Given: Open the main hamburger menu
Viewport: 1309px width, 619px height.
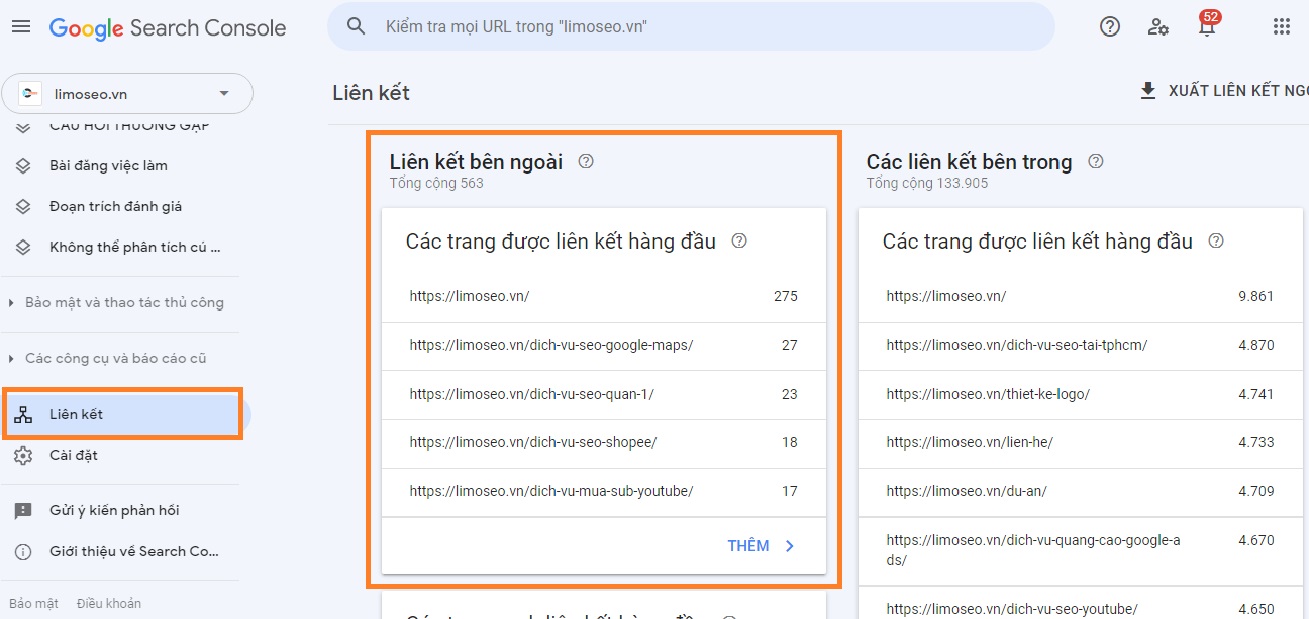Looking at the screenshot, I should [x=21, y=27].
